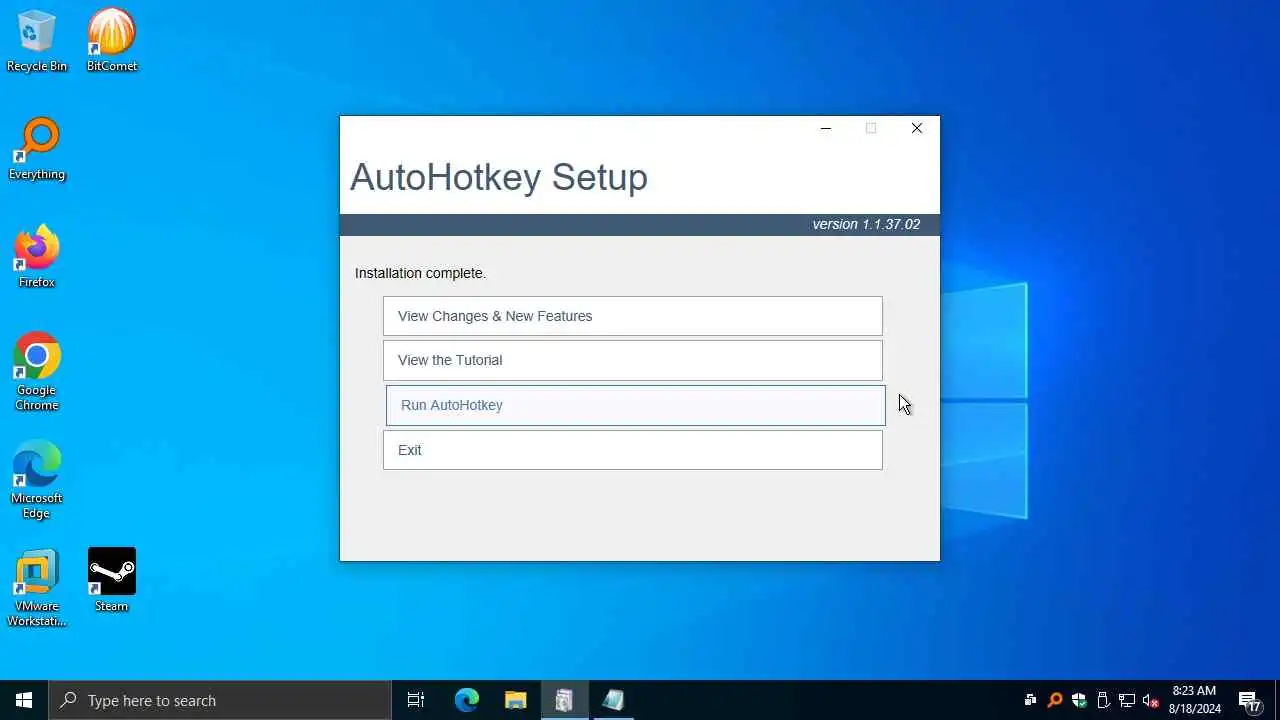The image size is (1280, 720).
Task: Select Everything search desktop shortcut
Action: (37, 150)
